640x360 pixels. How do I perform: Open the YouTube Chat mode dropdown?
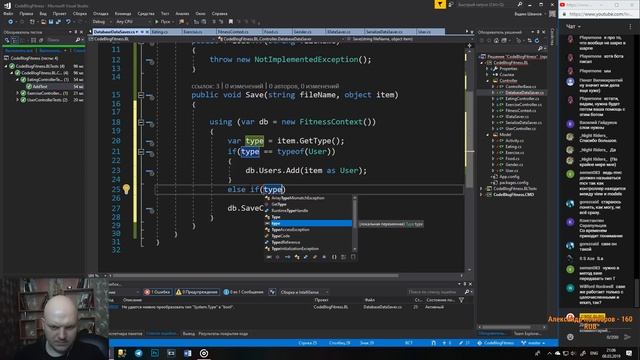573,26
